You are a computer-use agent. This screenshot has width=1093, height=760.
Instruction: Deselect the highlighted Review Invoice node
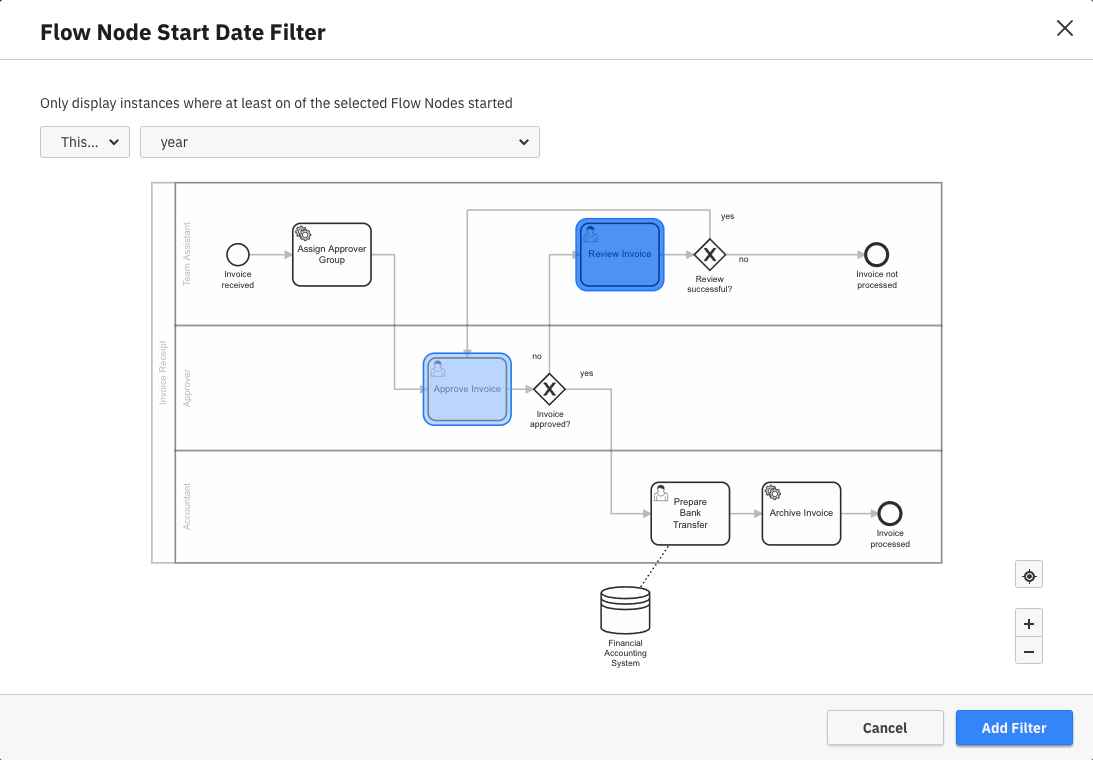coord(619,254)
